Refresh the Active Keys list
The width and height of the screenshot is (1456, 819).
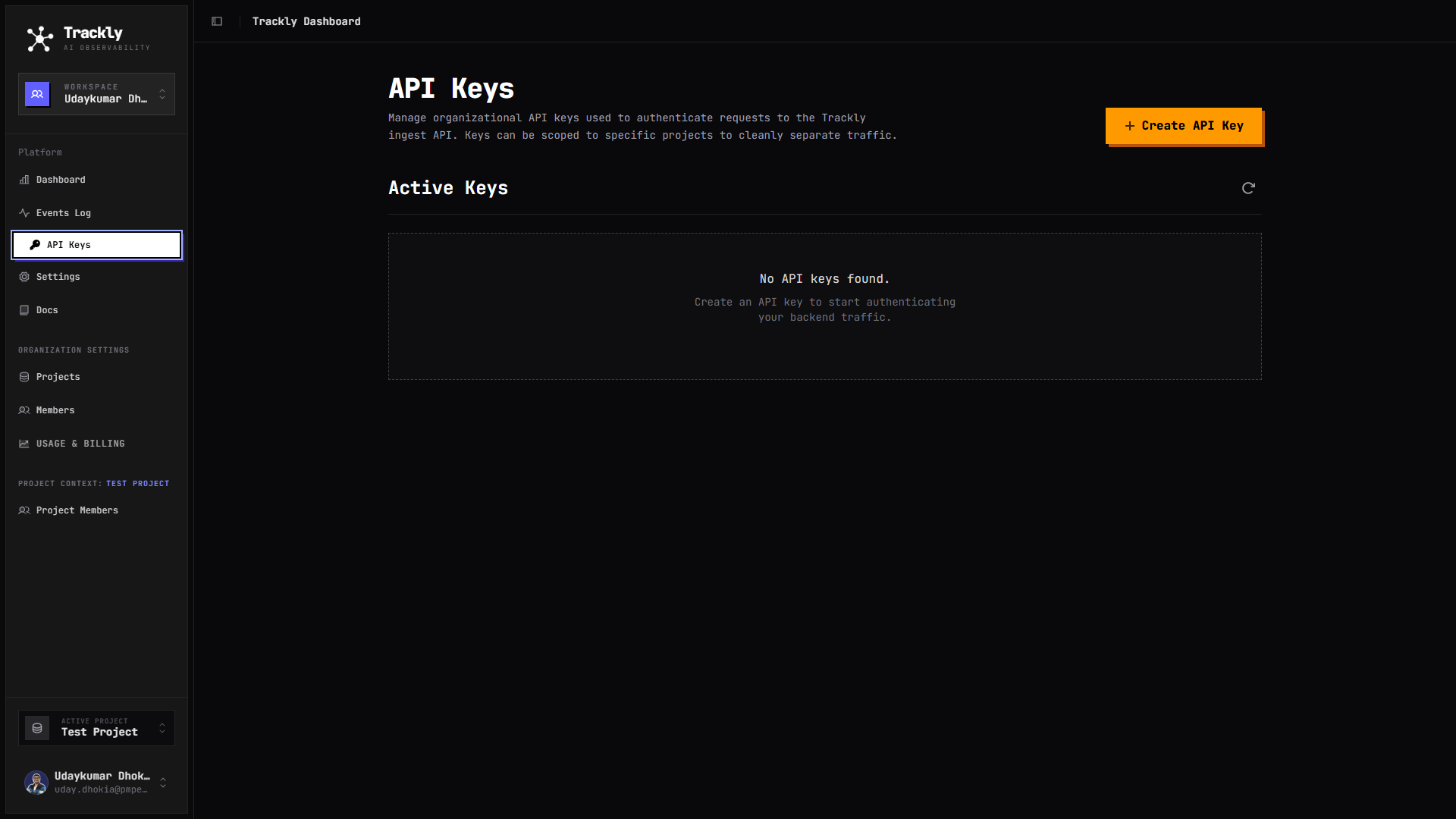click(1248, 188)
